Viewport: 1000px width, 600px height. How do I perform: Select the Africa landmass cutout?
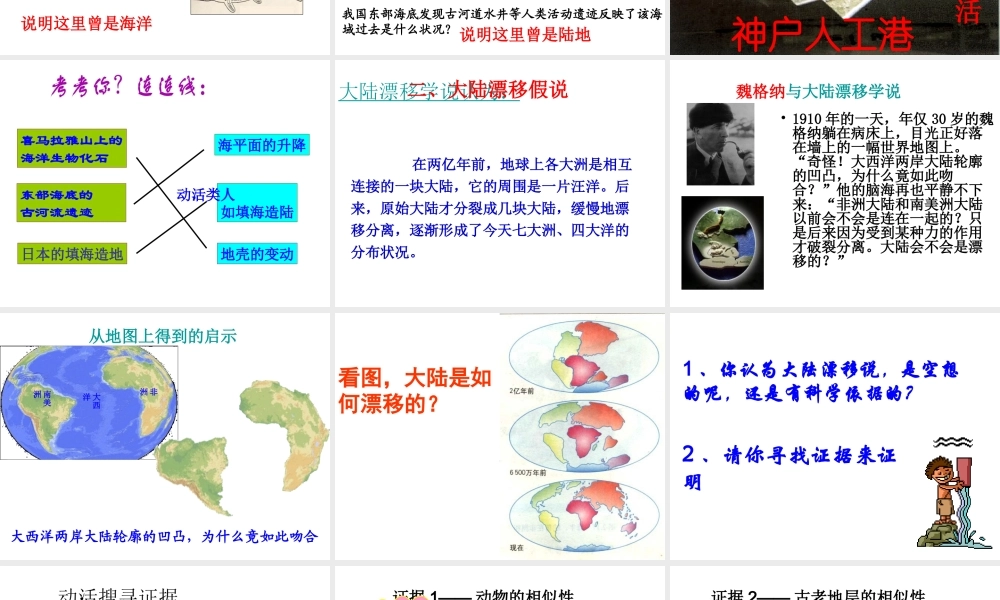click(x=284, y=434)
